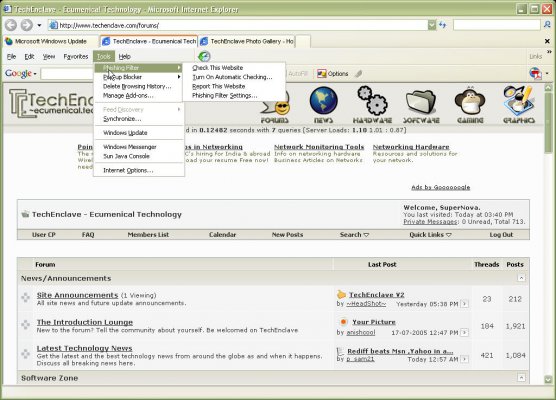This screenshot has width=556, height=400.
Task: Click the browser Back arrow button
Action: click(x=11, y=25)
